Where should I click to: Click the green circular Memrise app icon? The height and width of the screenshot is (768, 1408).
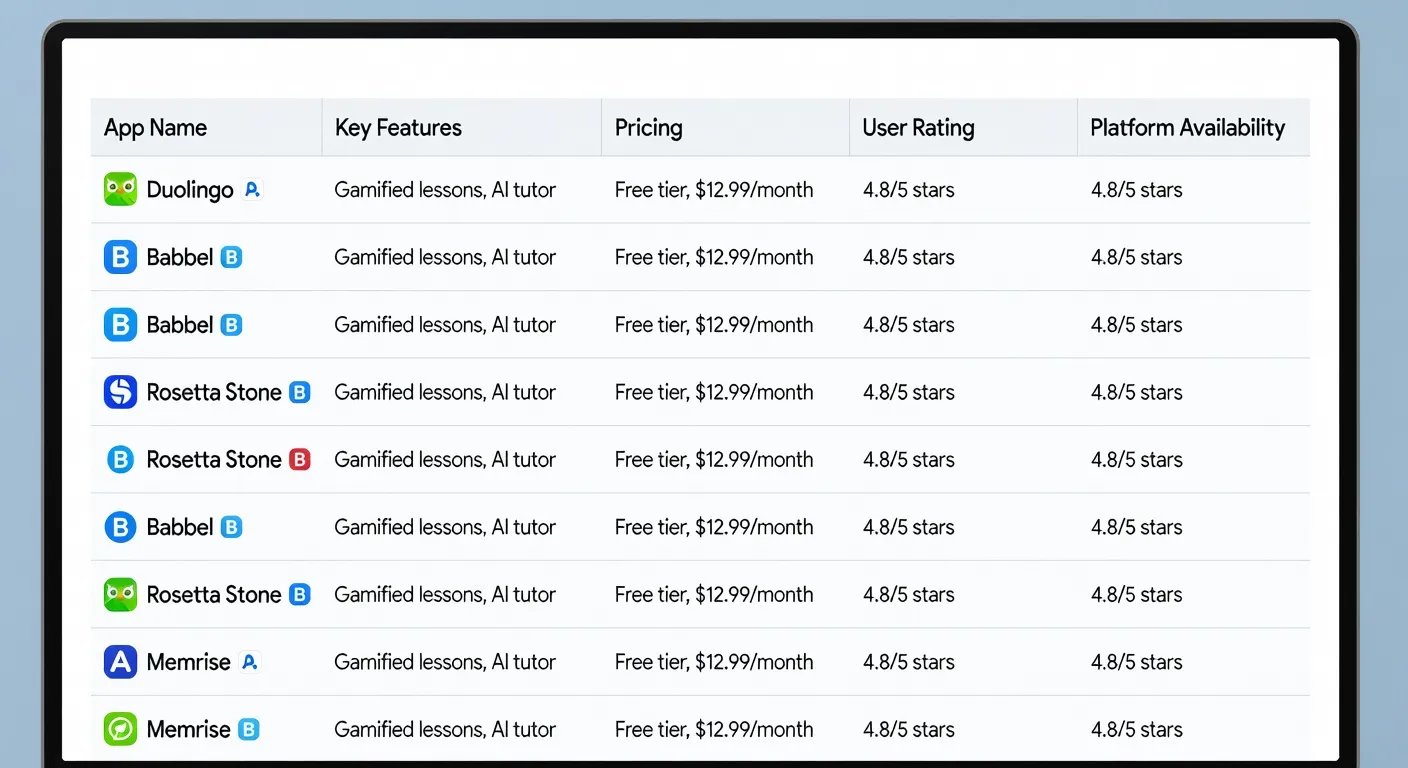(x=120, y=729)
